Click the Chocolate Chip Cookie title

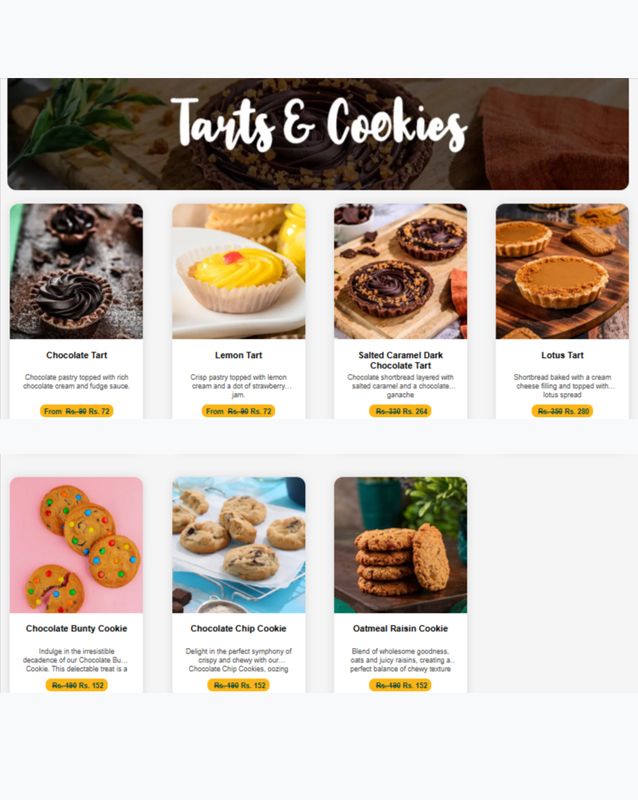pyautogui.click(x=238, y=629)
